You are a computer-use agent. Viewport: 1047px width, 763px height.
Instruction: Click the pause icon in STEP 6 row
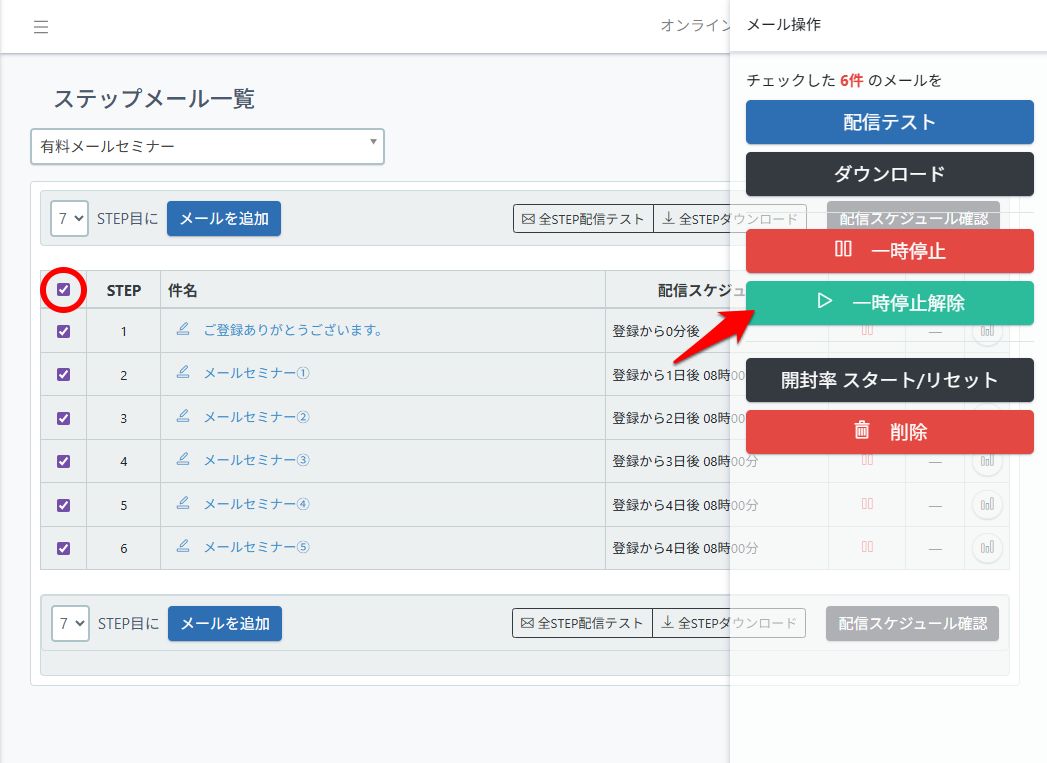[x=867, y=547]
